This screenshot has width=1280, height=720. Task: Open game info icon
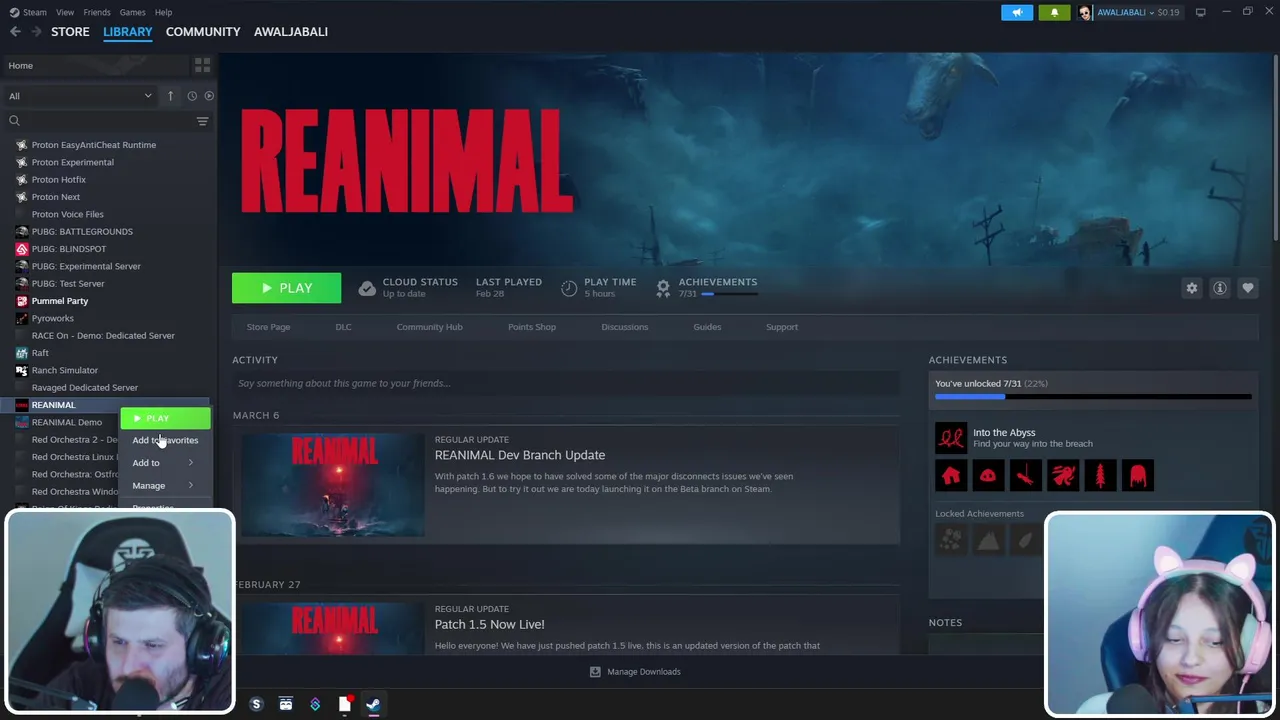click(1220, 288)
